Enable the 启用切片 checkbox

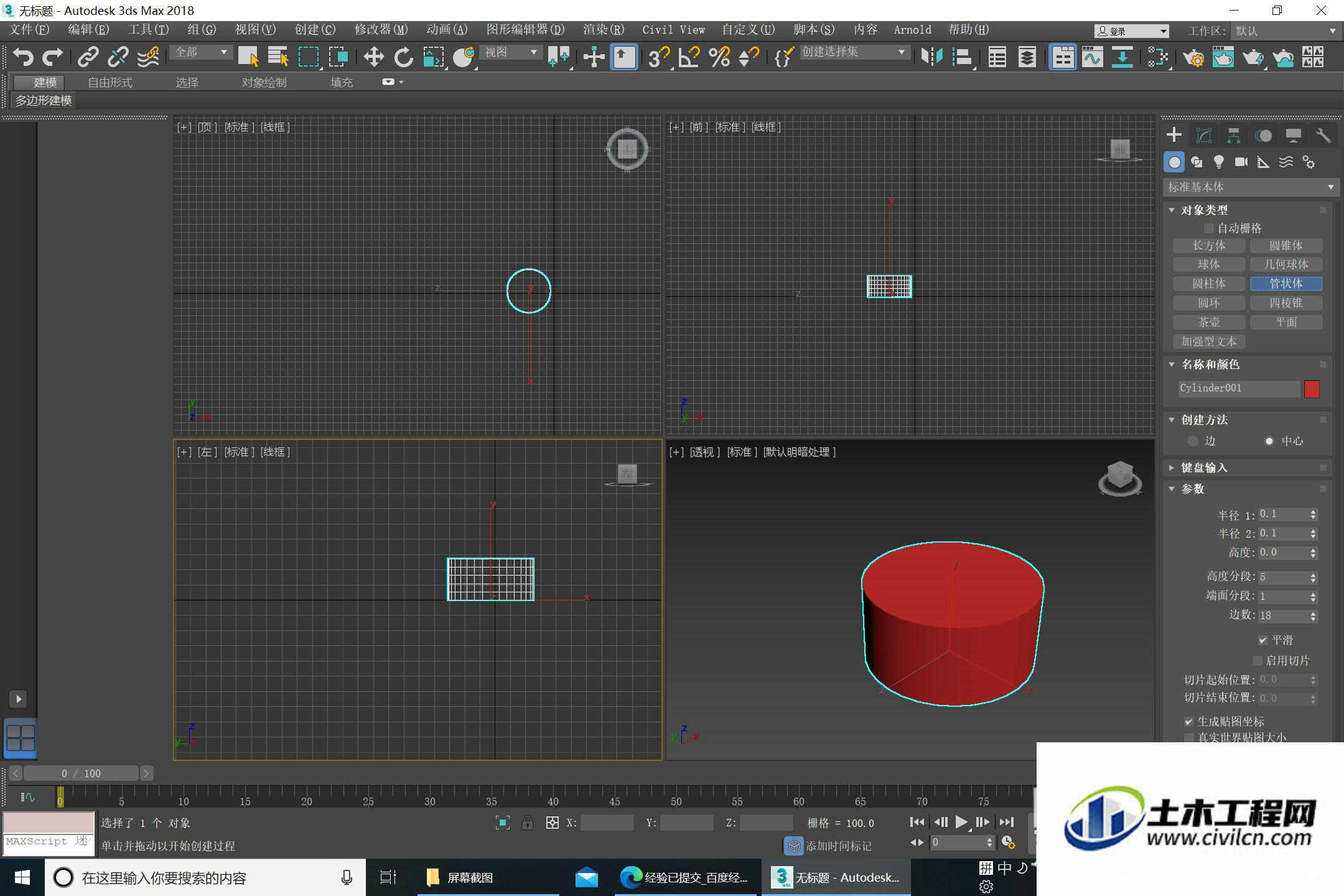coord(1258,660)
